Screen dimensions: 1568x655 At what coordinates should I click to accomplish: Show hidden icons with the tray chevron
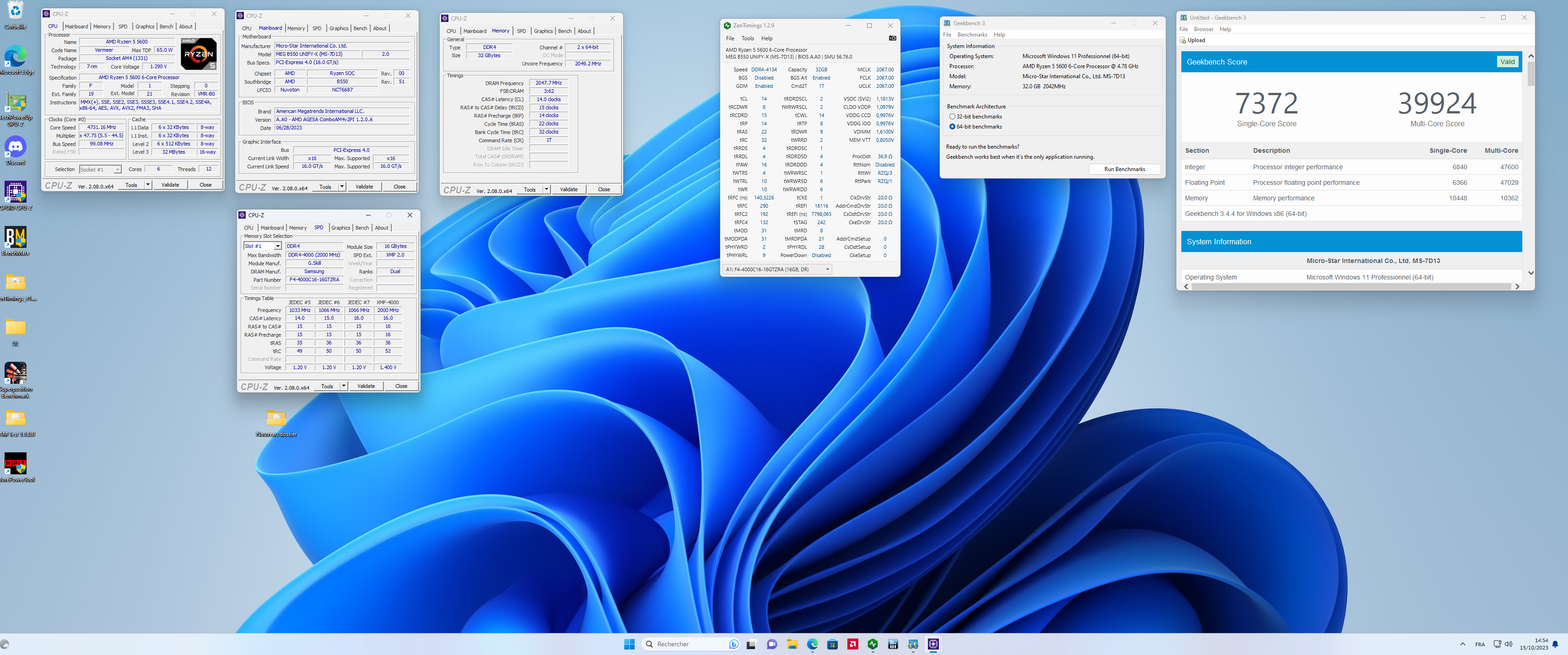pos(1463,644)
